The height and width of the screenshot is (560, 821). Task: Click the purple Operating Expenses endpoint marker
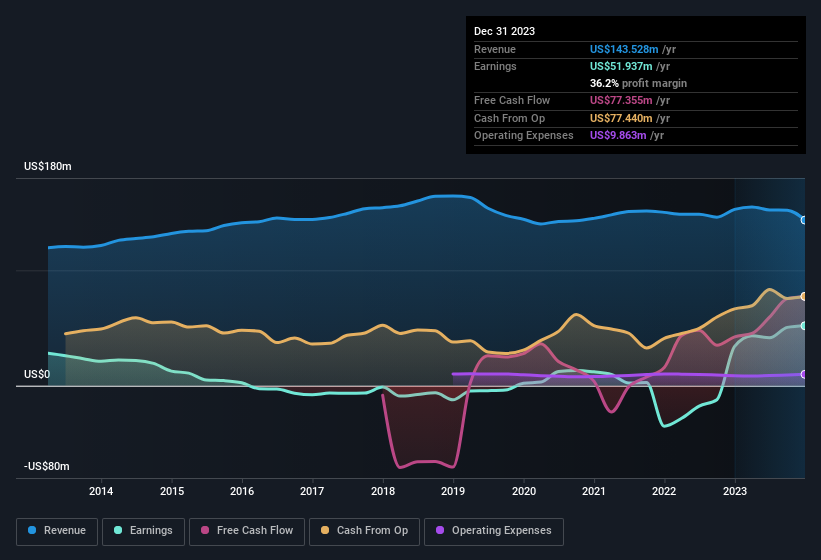pos(804,374)
